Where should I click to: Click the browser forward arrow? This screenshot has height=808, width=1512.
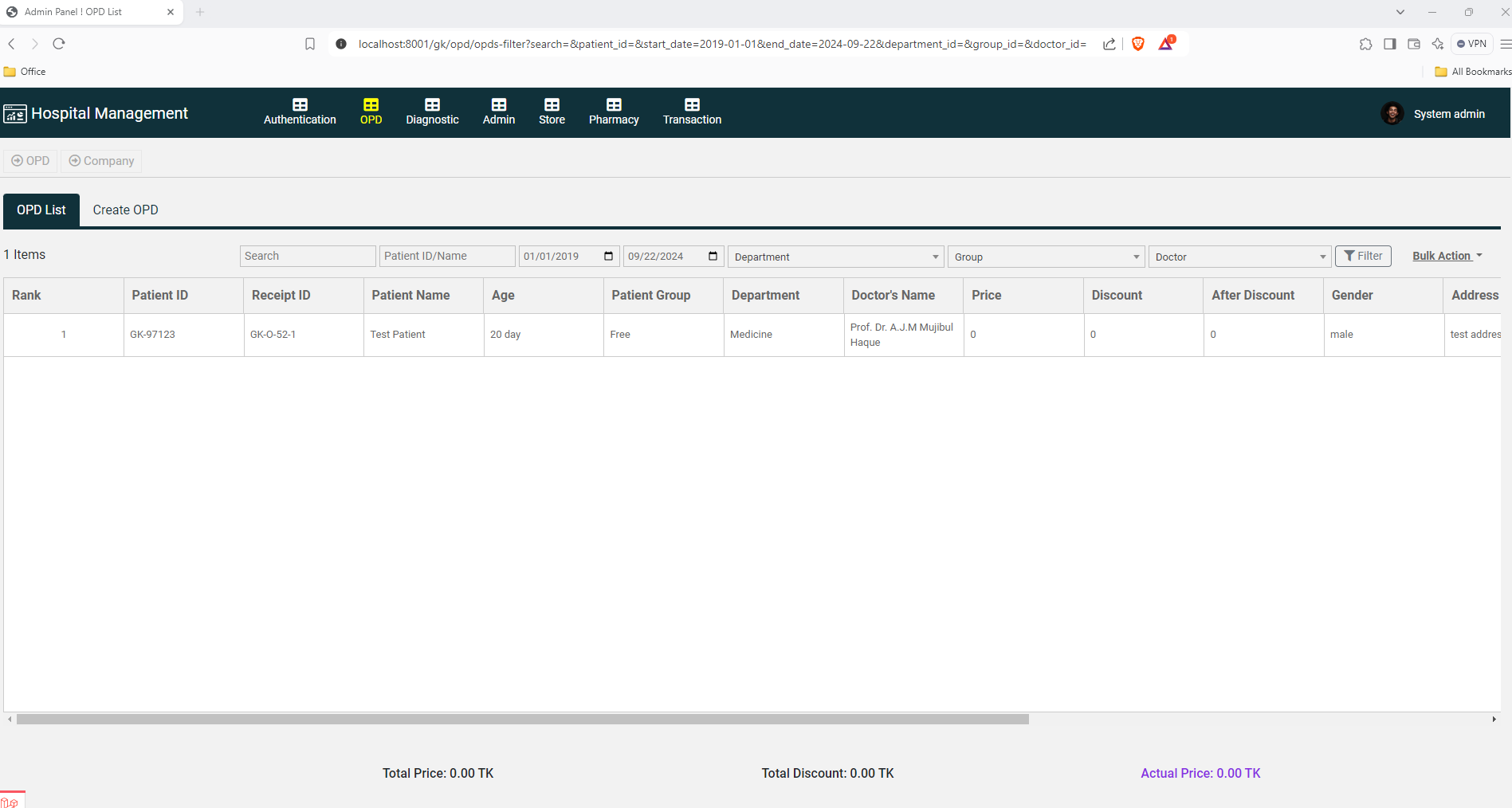[34, 44]
